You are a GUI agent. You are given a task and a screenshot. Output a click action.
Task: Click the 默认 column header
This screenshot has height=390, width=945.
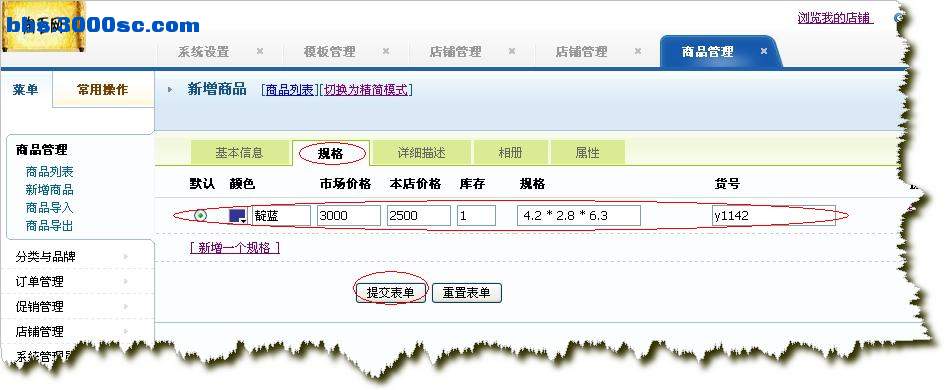tap(202, 184)
